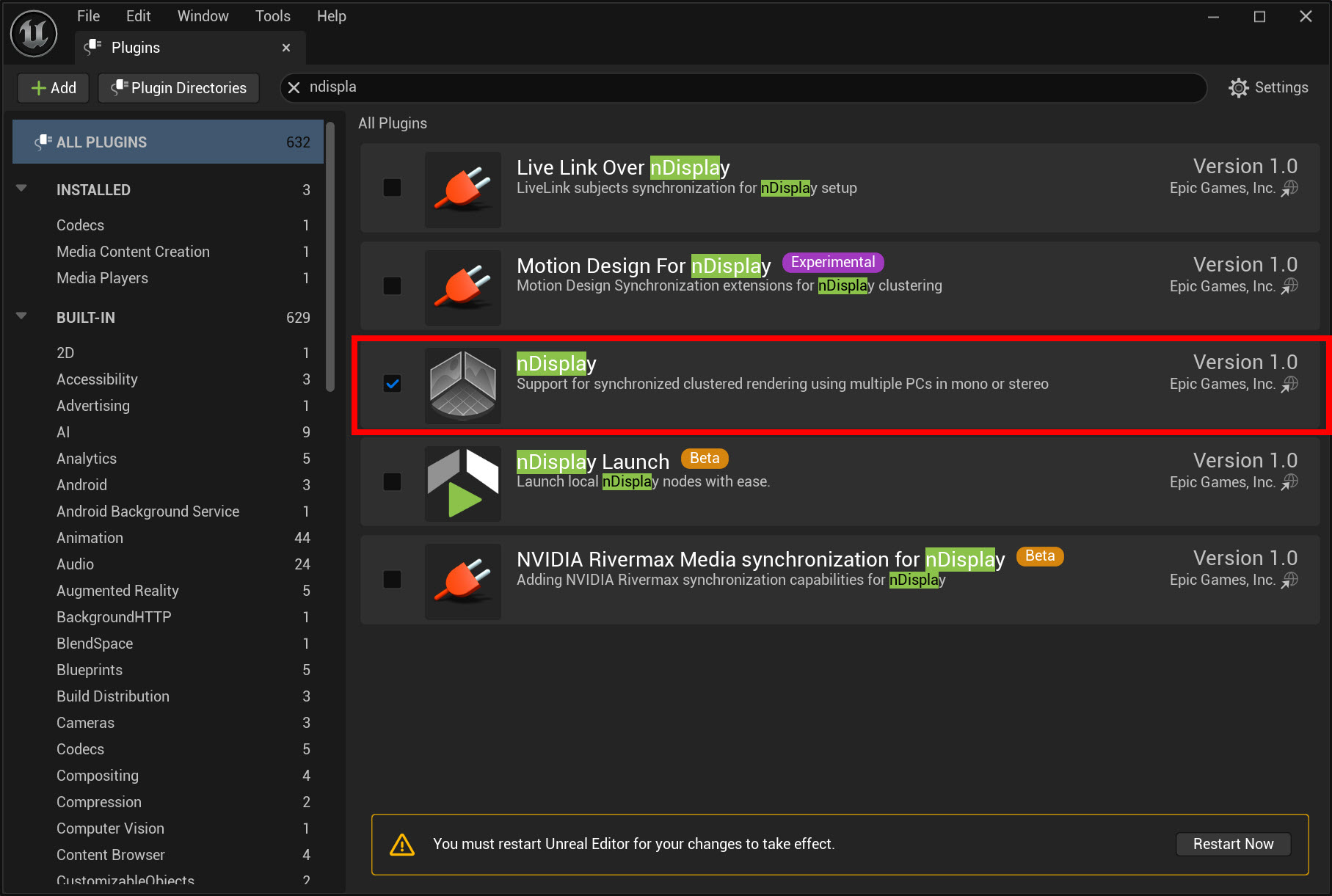
Task: Enable the Motion Design For nDisplay checkbox
Action: click(393, 285)
